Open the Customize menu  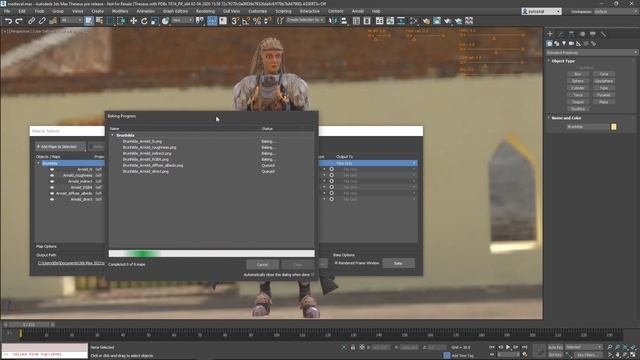click(258, 11)
